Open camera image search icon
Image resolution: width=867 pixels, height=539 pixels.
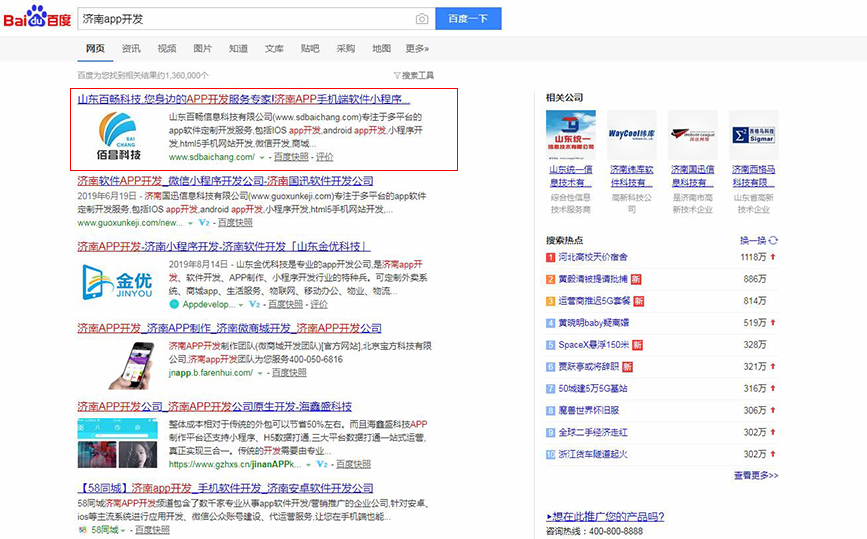click(422, 19)
